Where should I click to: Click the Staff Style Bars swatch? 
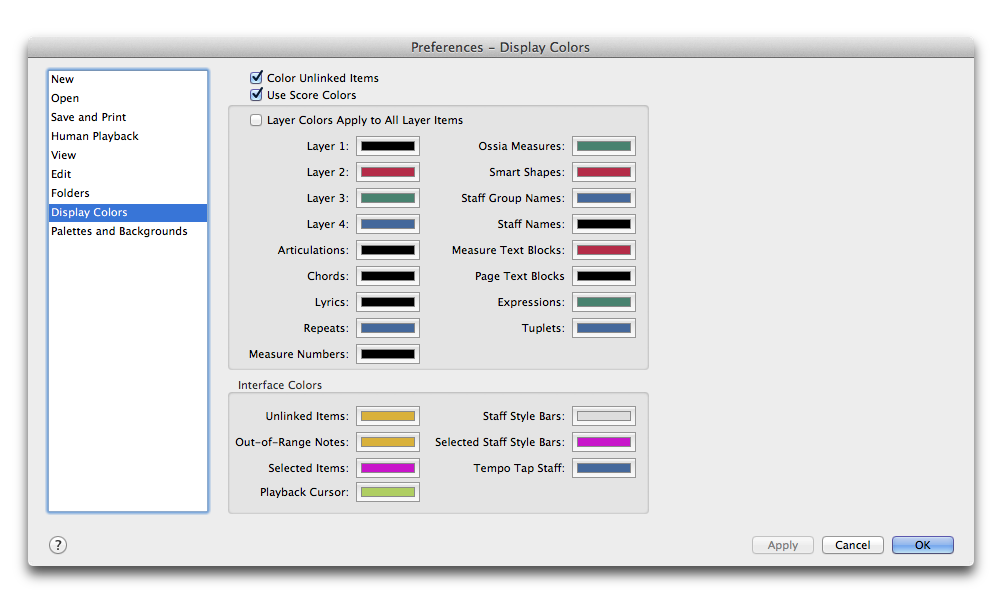coord(604,416)
